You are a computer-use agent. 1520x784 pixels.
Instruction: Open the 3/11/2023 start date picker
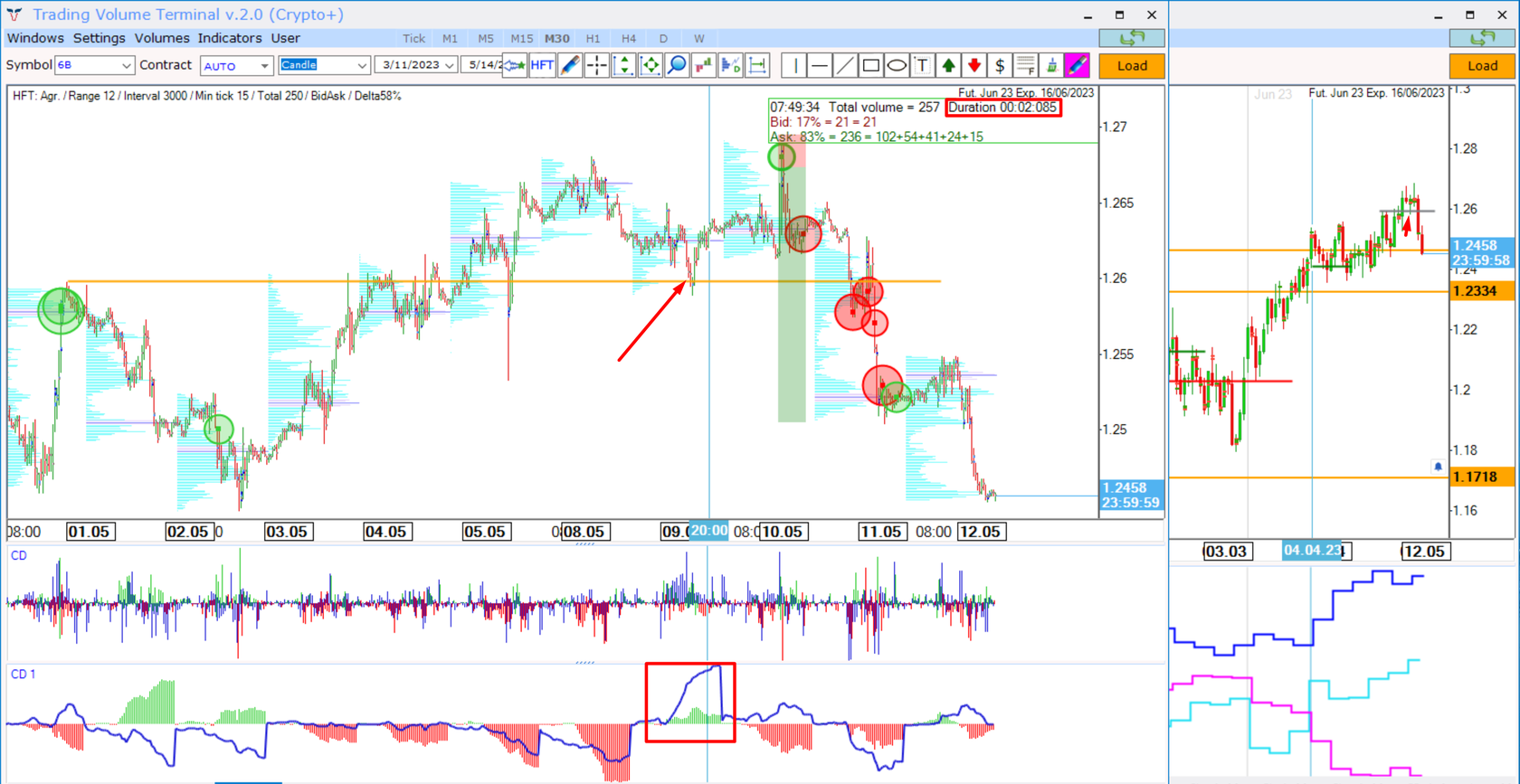[416, 65]
